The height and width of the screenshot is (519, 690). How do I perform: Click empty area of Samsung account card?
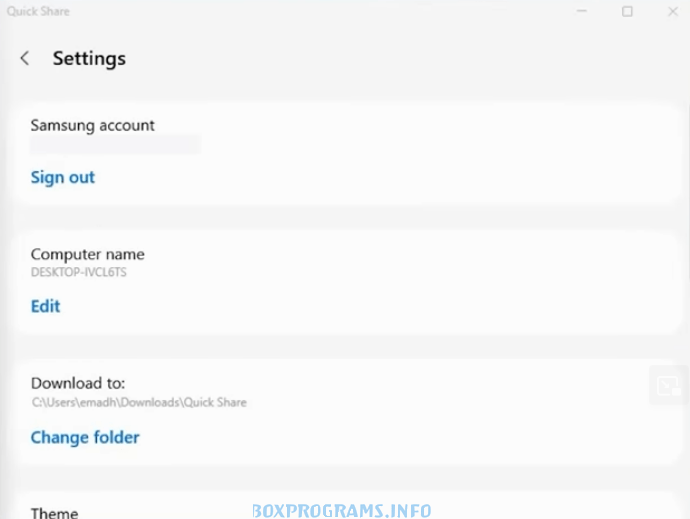pos(396,154)
